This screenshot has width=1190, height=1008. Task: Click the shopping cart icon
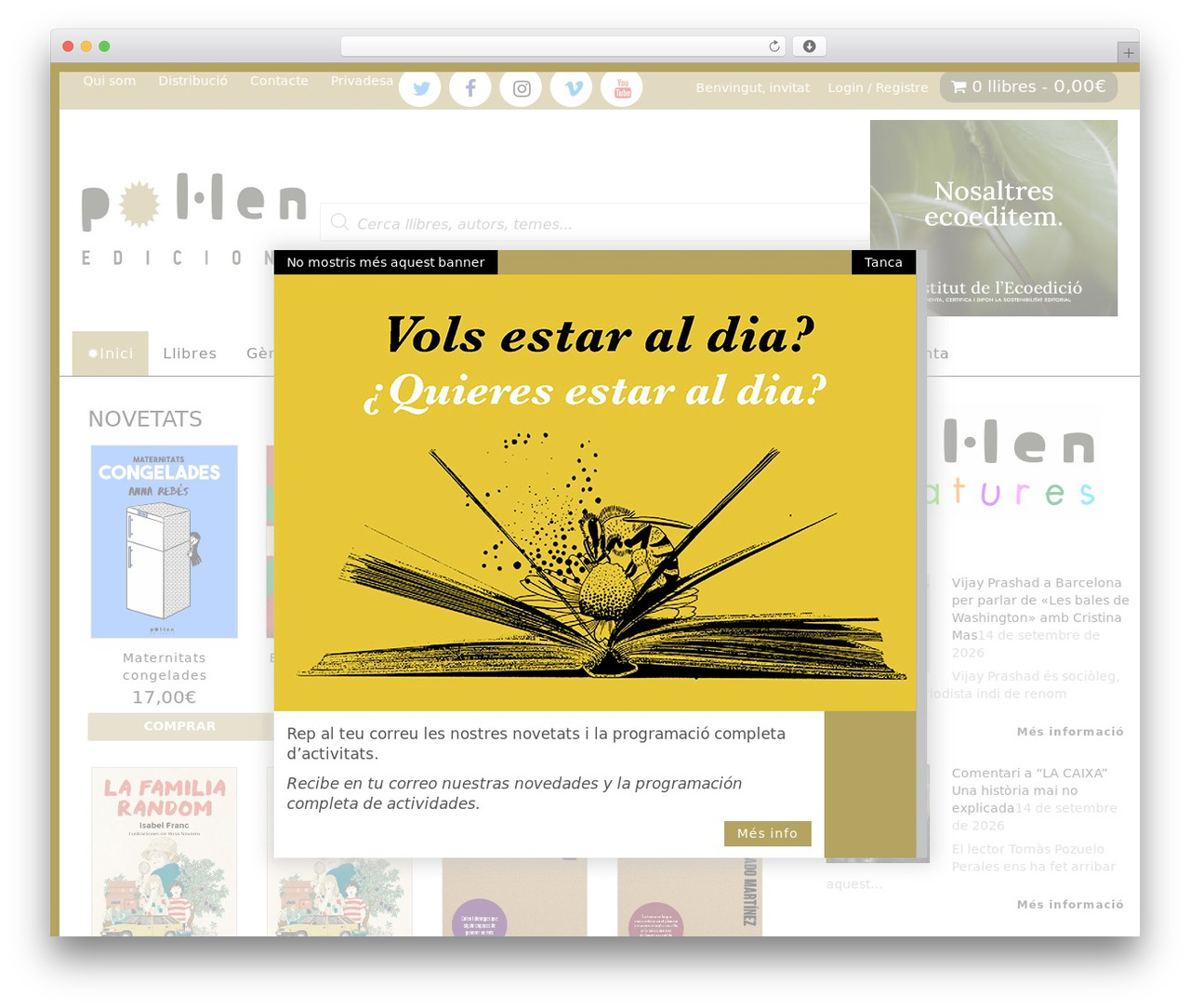(959, 87)
